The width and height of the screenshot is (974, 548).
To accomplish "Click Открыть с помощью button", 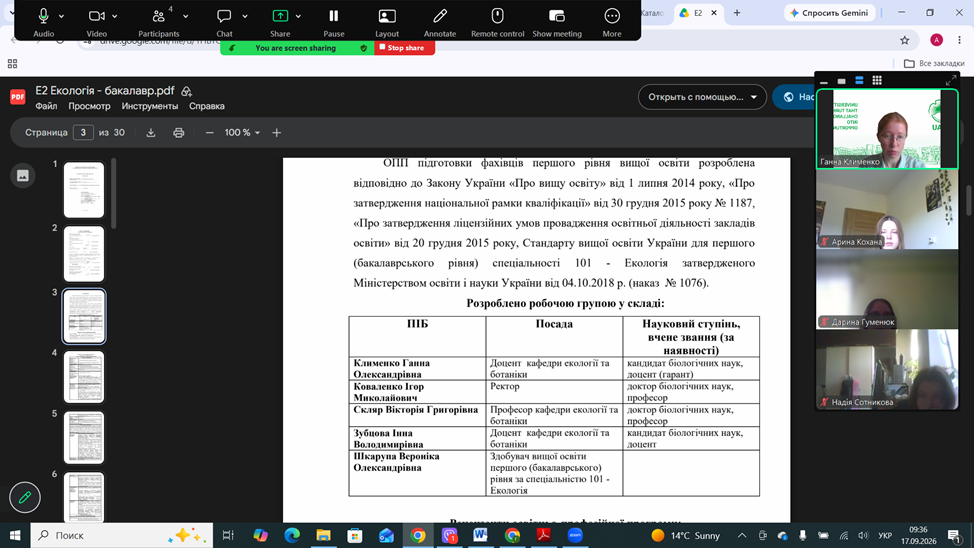I will tap(702, 97).
